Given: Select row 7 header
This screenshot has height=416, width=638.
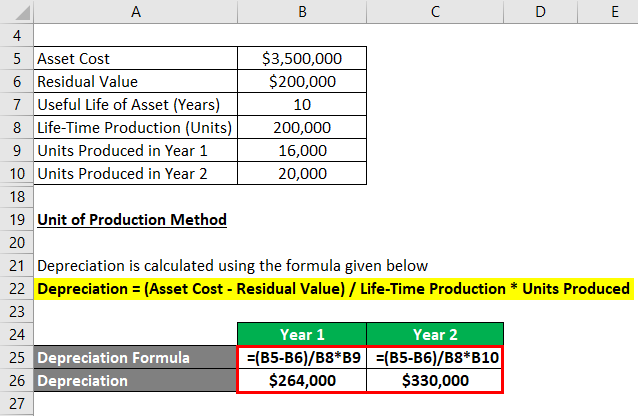Looking at the screenshot, I should [17, 105].
